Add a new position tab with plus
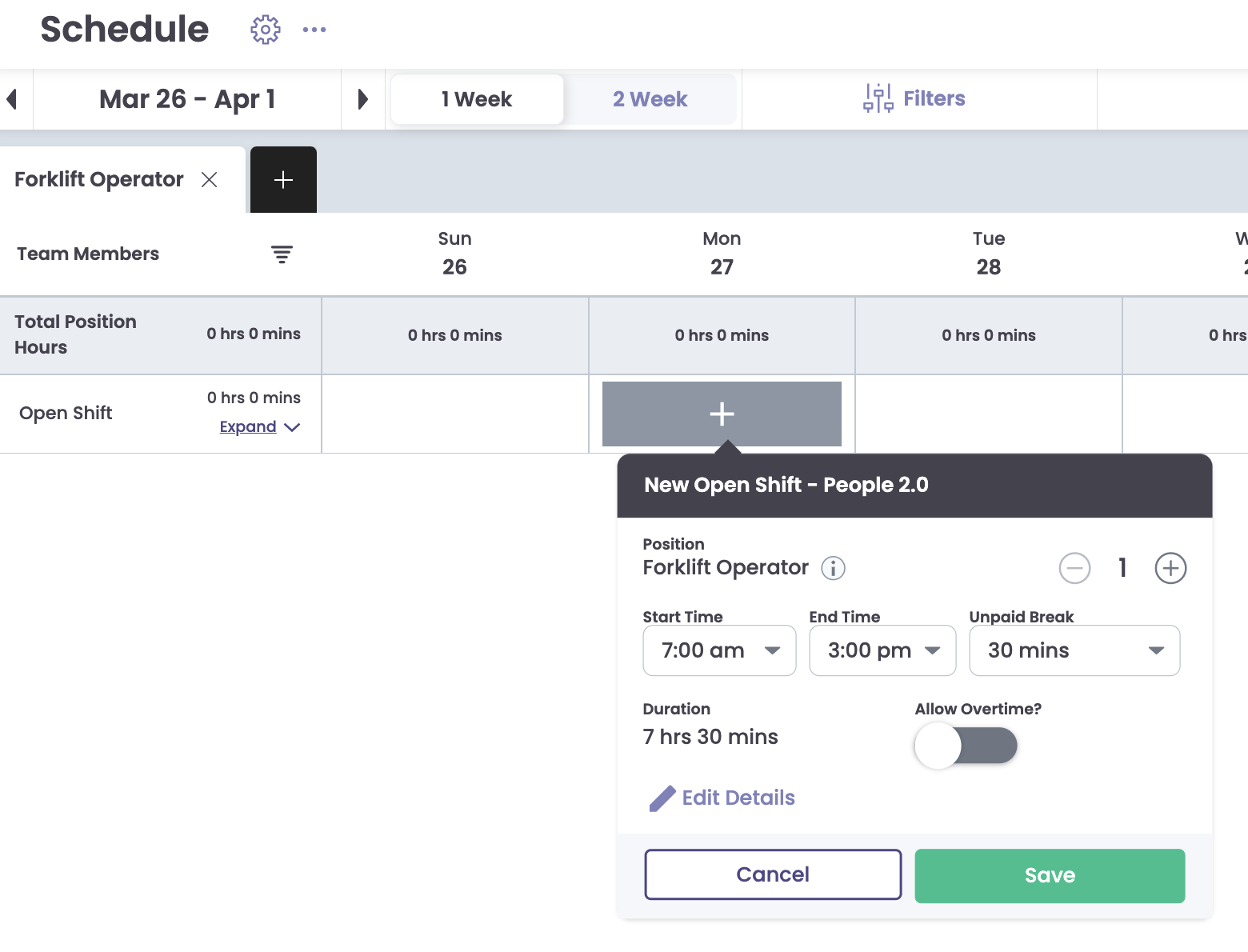Viewport: 1248px width, 952px height. (283, 180)
